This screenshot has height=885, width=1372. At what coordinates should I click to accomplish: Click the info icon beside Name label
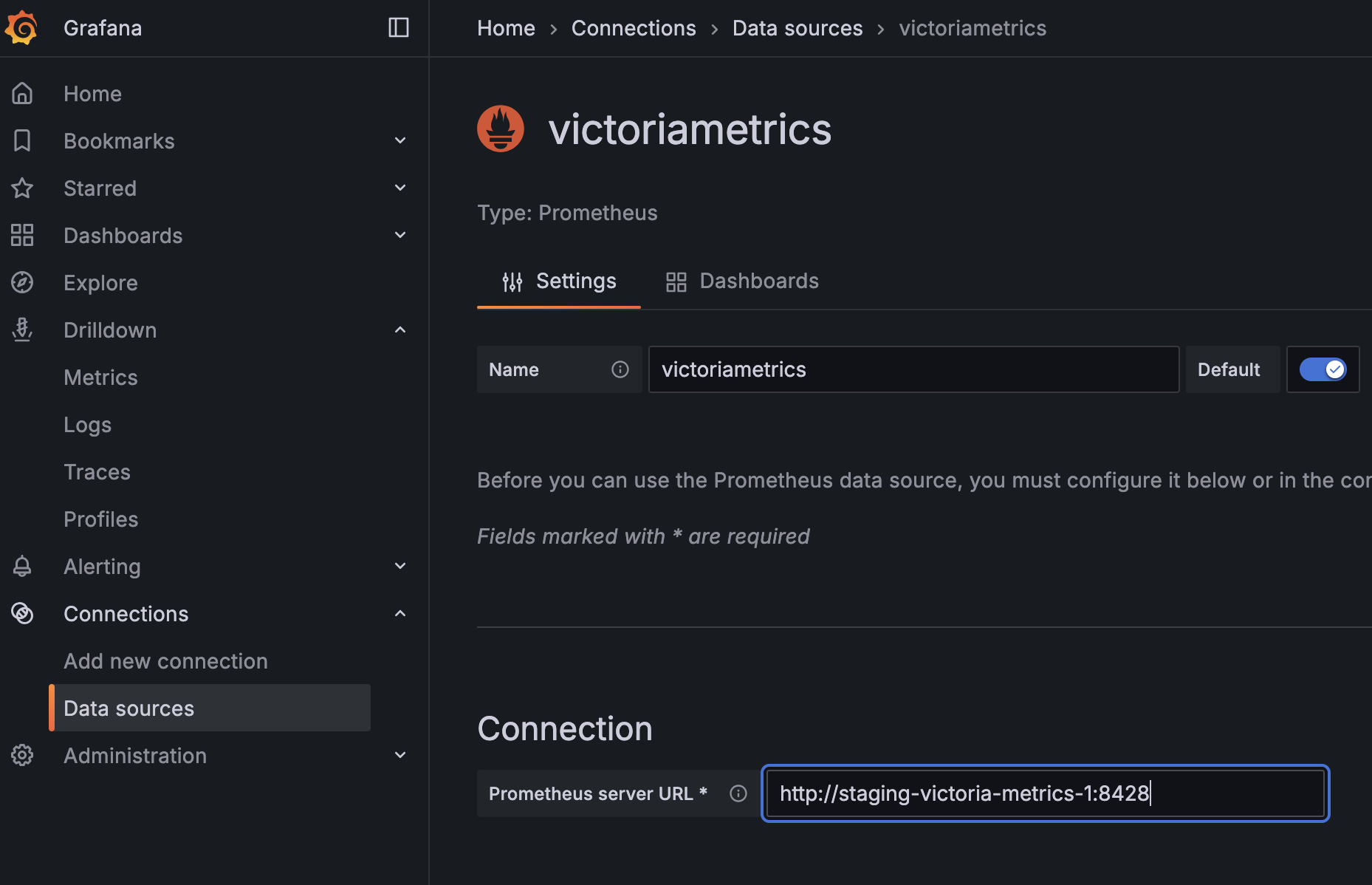[x=620, y=369]
